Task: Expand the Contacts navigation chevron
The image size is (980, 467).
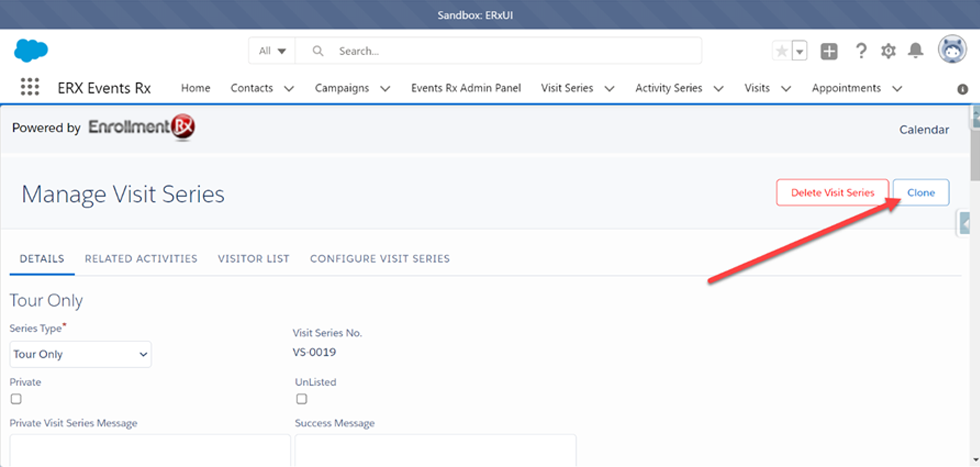Action: coord(289,88)
